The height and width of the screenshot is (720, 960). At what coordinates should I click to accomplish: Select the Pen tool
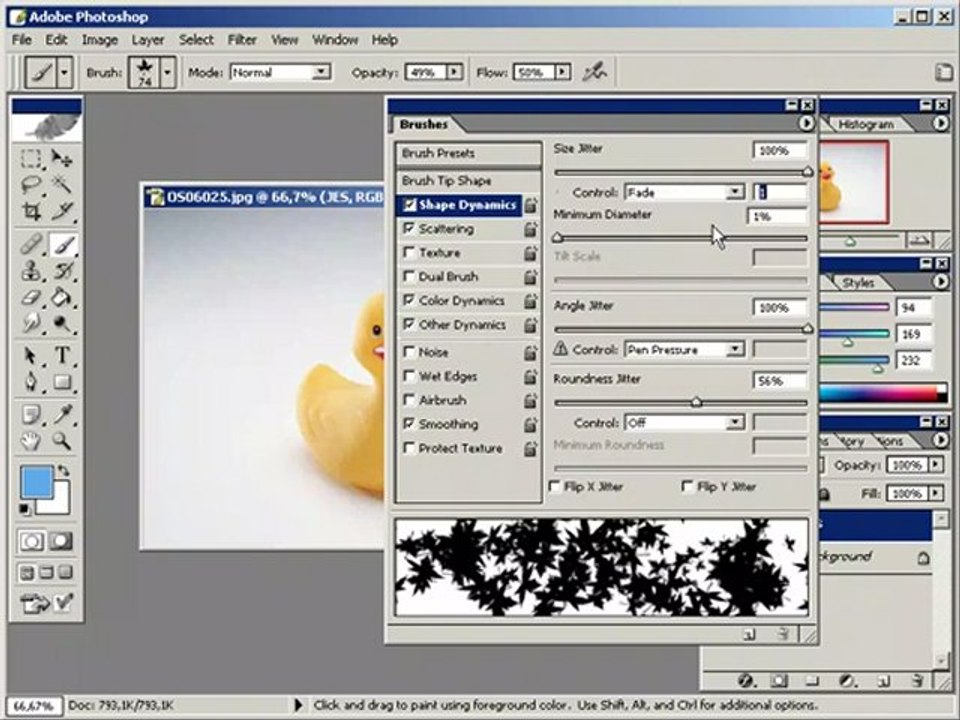31,382
